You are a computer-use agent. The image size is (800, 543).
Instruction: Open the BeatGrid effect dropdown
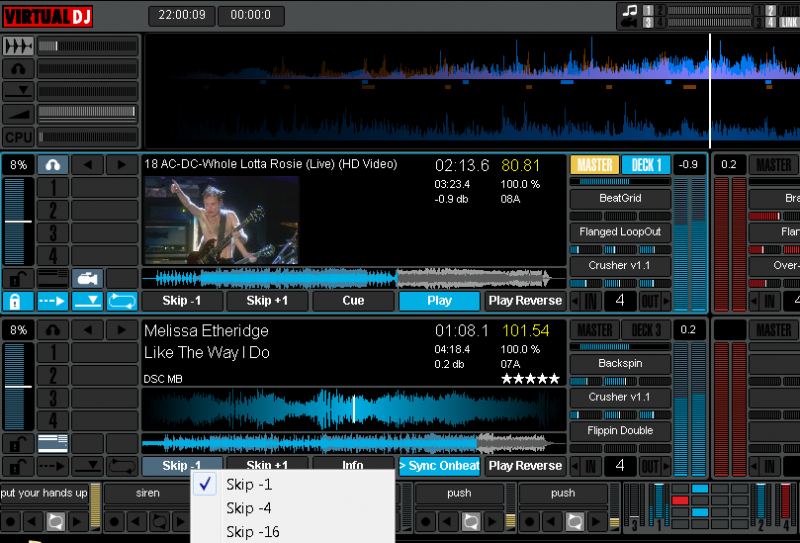[x=620, y=199]
